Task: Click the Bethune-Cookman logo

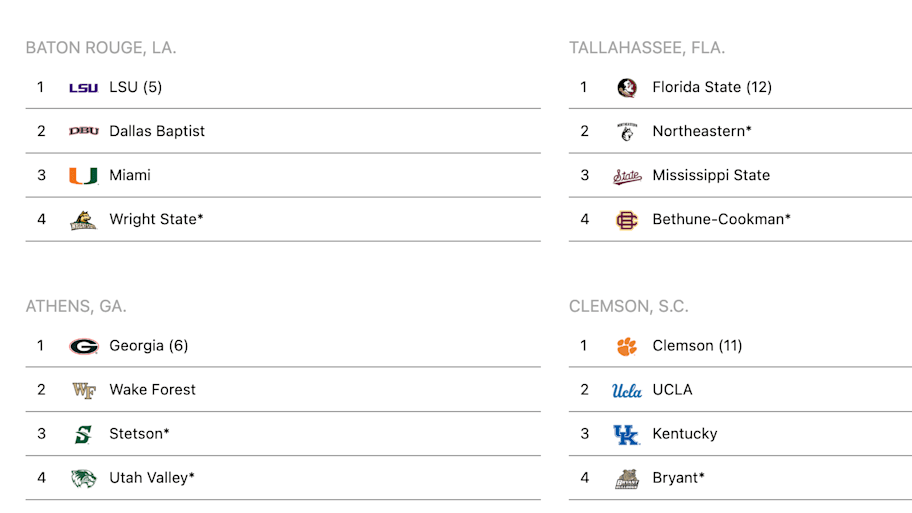Action: click(626, 220)
